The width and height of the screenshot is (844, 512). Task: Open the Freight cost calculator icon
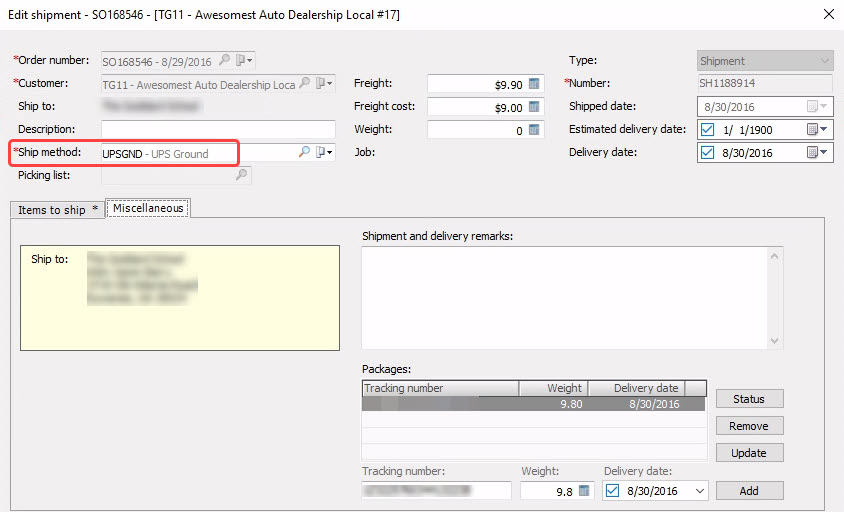click(534, 107)
